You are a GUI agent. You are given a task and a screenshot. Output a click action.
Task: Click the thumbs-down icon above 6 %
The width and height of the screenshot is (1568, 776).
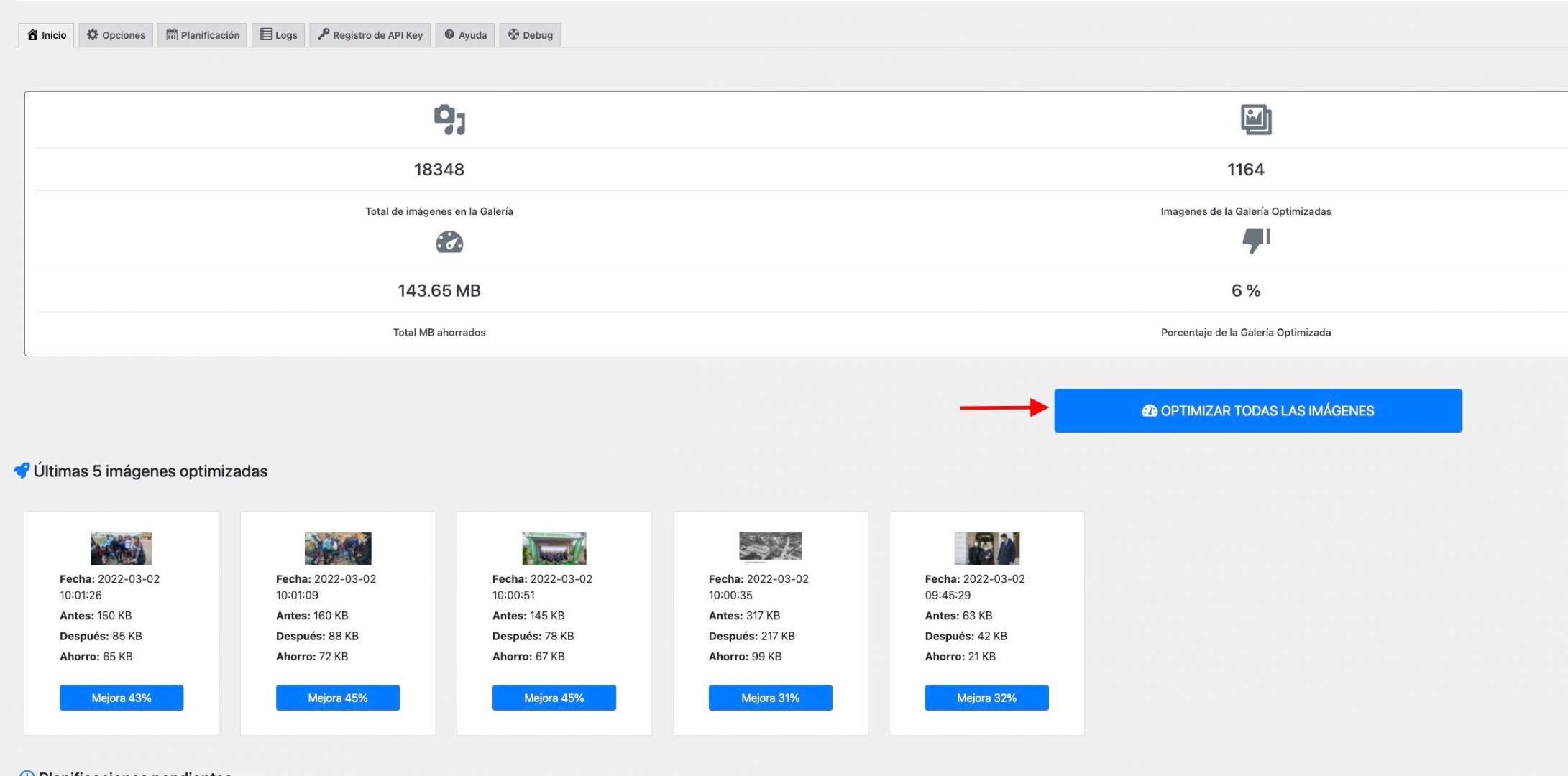1256,241
